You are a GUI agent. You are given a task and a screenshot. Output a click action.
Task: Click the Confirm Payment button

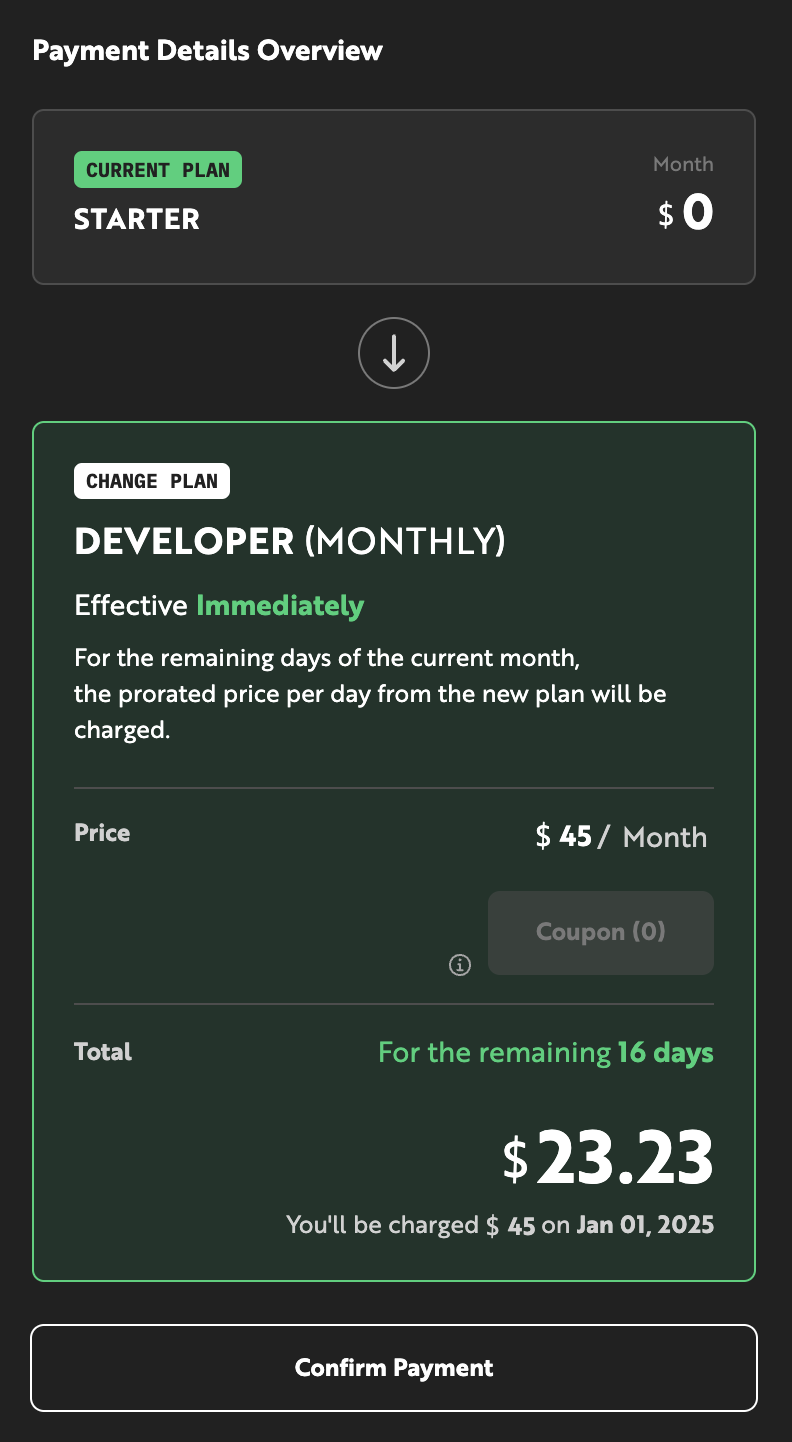coord(394,1368)
